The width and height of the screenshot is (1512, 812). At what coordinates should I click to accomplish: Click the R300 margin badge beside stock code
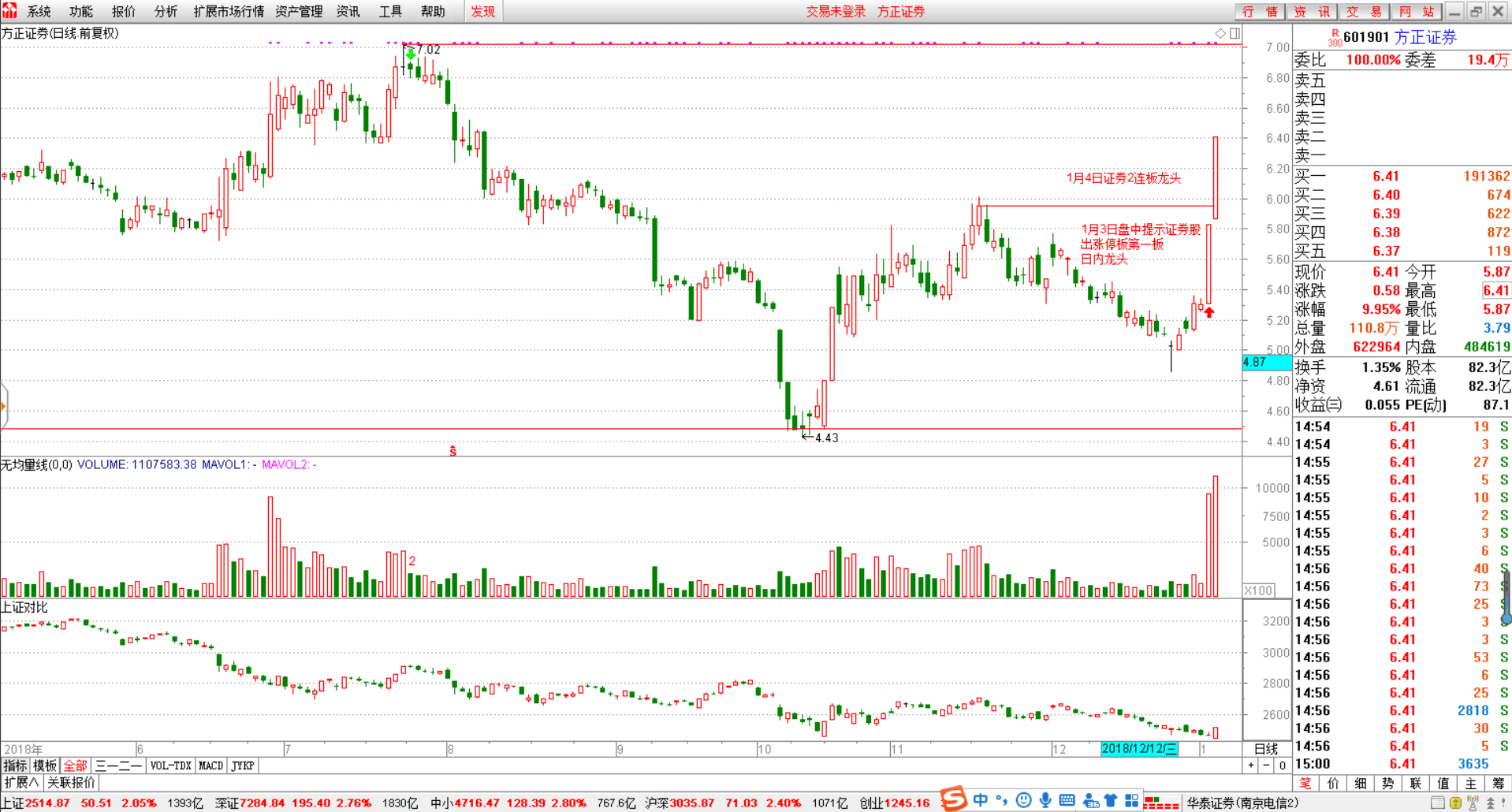1335,38
